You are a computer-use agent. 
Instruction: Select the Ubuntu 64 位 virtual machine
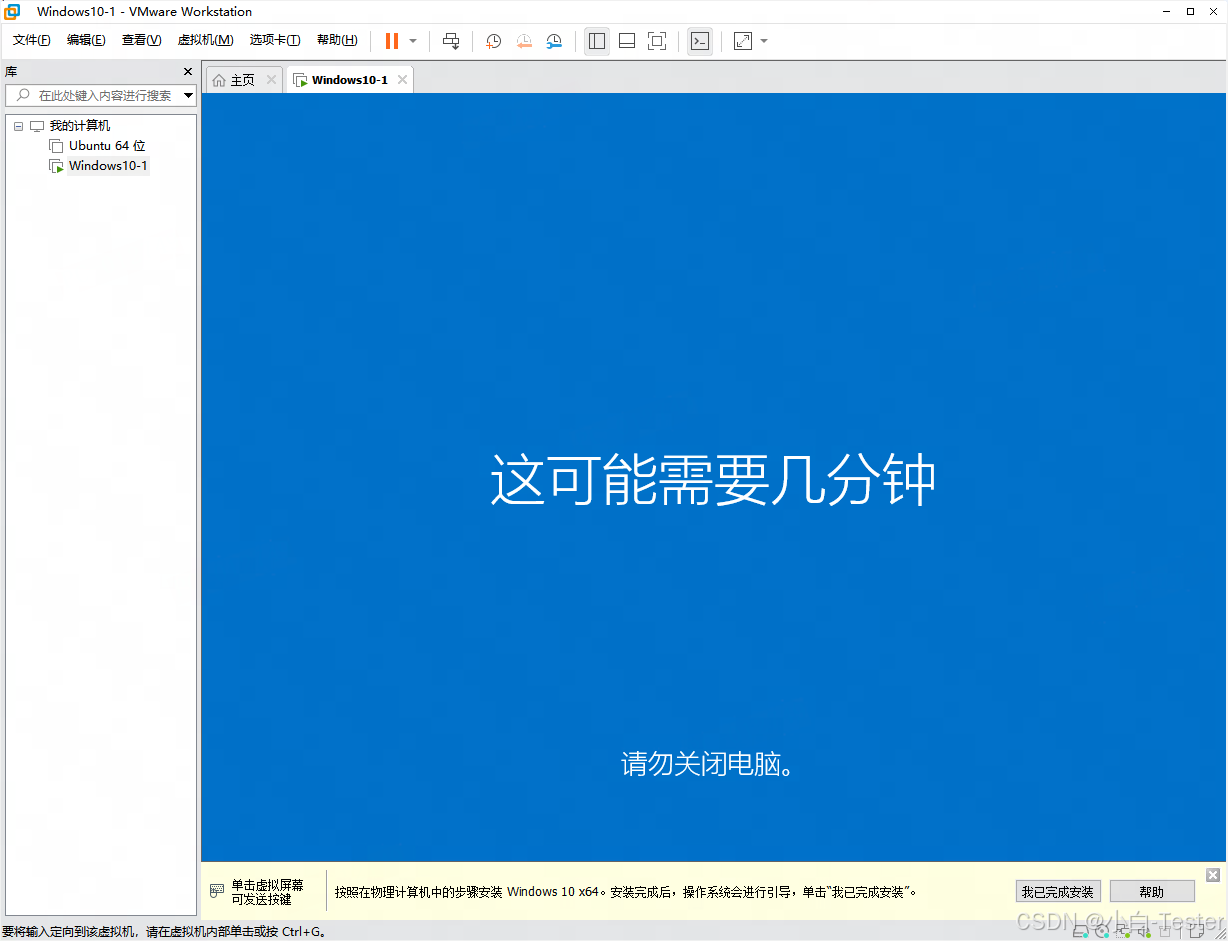tap(107, 146)
